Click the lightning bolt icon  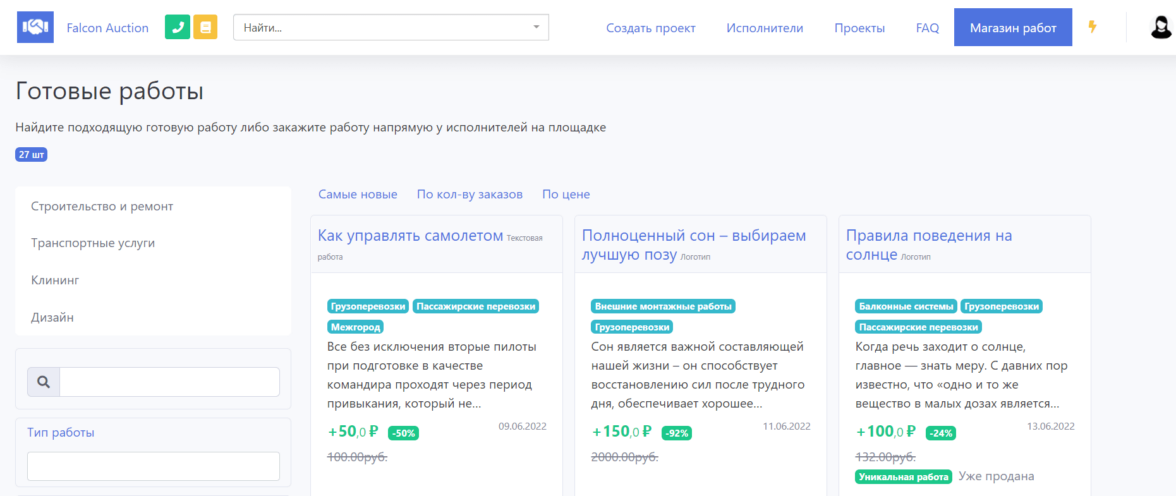click(x=1092, y=27)
